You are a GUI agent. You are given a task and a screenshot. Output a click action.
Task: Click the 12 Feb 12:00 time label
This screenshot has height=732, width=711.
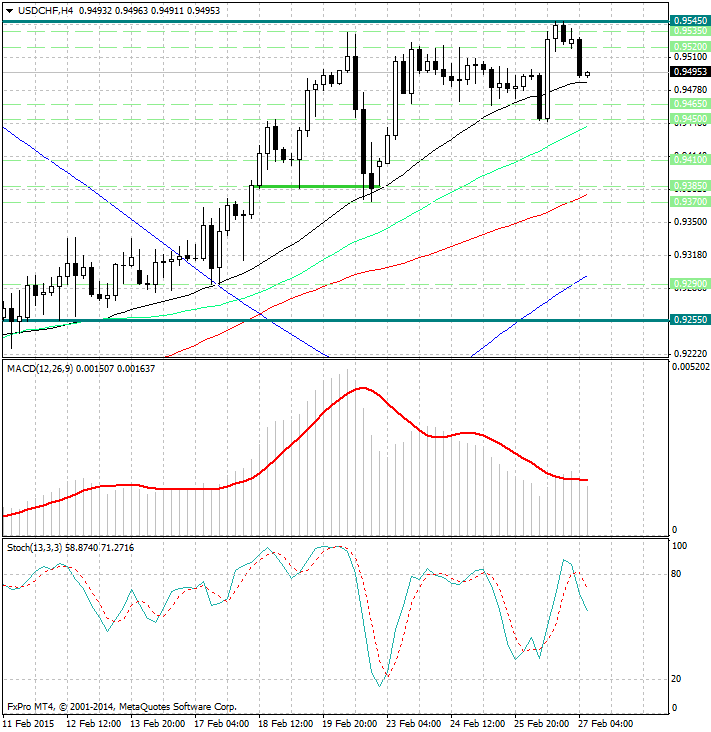point(93,724)
